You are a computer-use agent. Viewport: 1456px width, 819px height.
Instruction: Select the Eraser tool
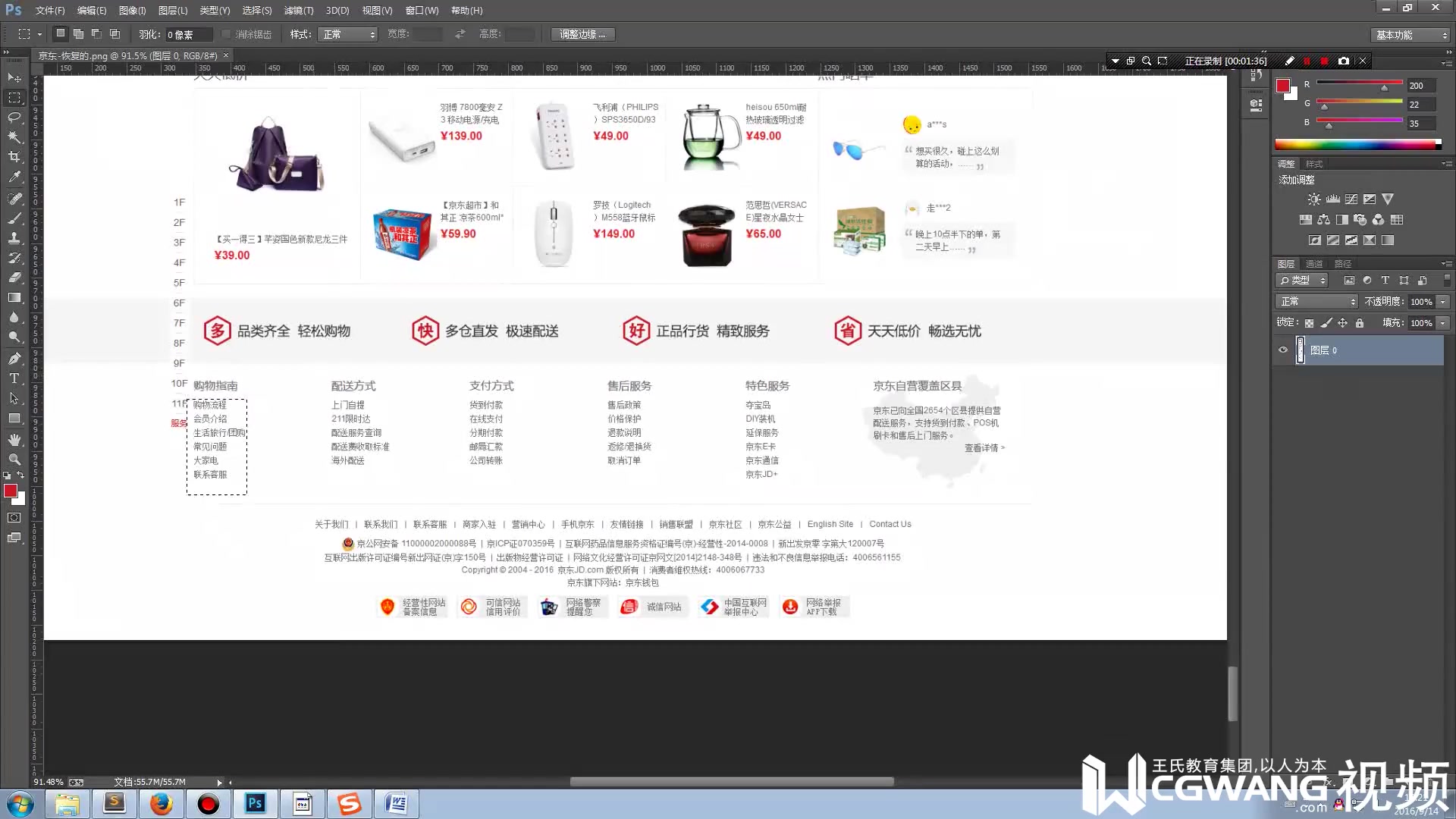point(14,278)
